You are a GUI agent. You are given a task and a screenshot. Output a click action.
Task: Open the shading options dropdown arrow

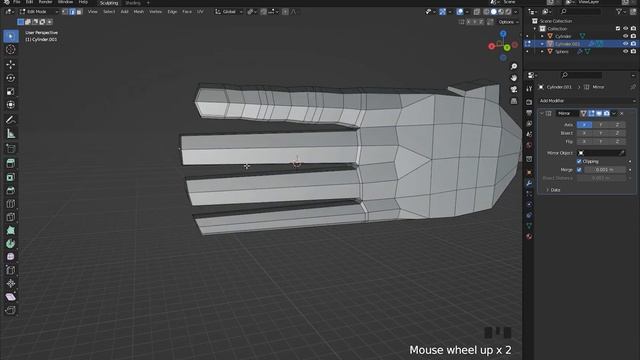pos(516,12)
